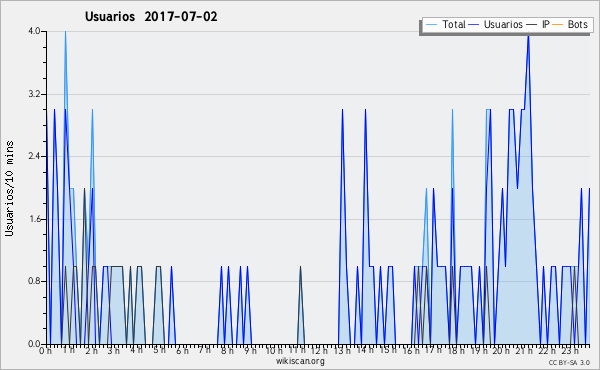
Task: Click the '0 h' x-axis label
Action: [x=45, y=350]
